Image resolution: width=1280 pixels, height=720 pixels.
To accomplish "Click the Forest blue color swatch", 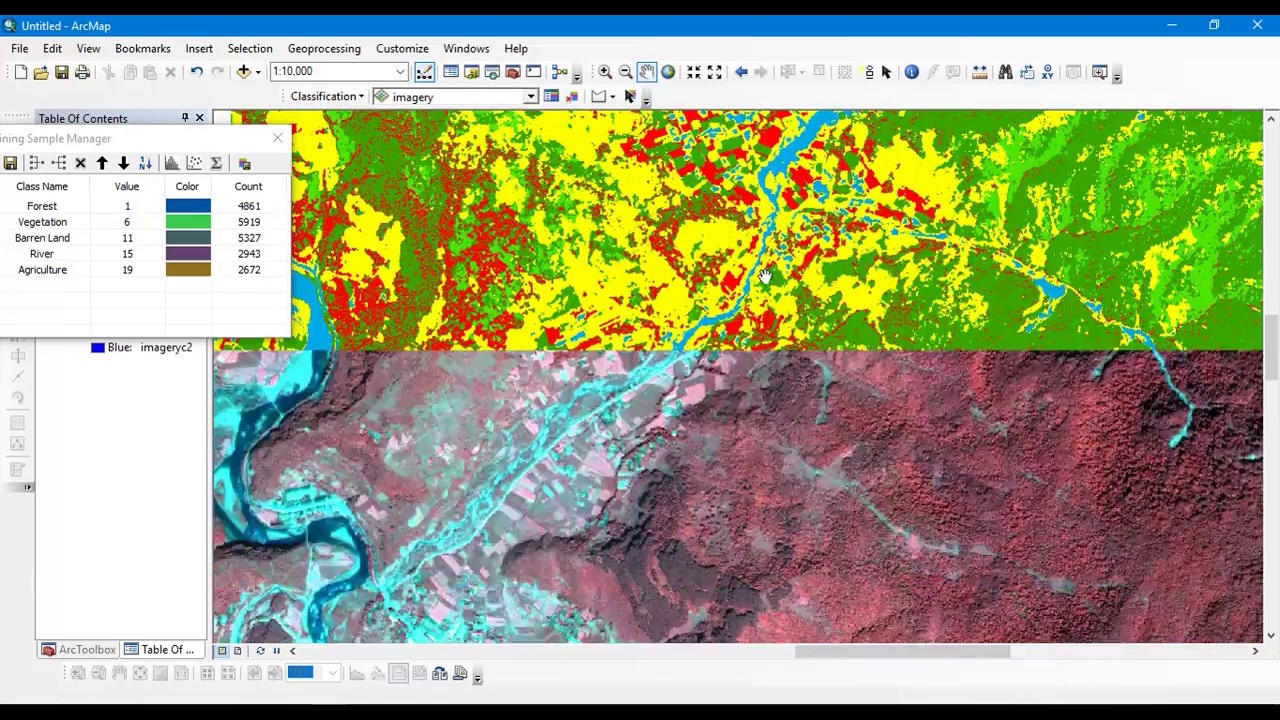I will coord(188,206).
